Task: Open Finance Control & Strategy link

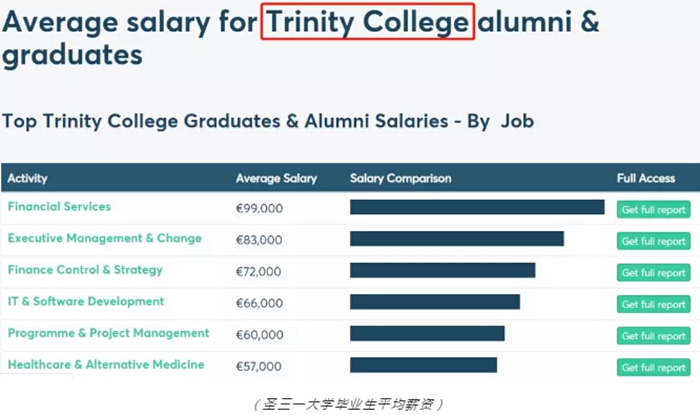Action: click(x=85, y=270)
